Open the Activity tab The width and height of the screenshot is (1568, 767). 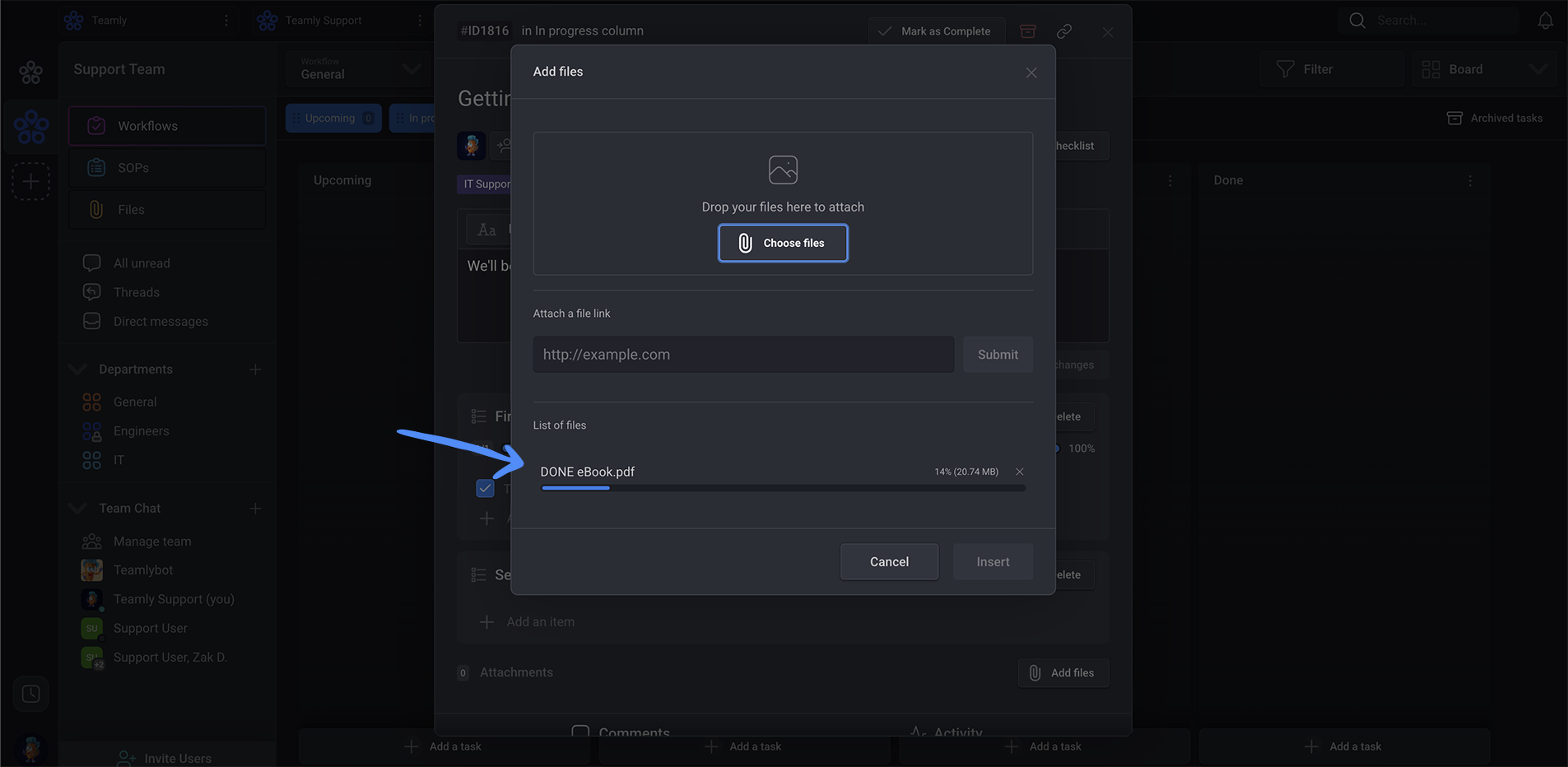click(x=946, y=732)
